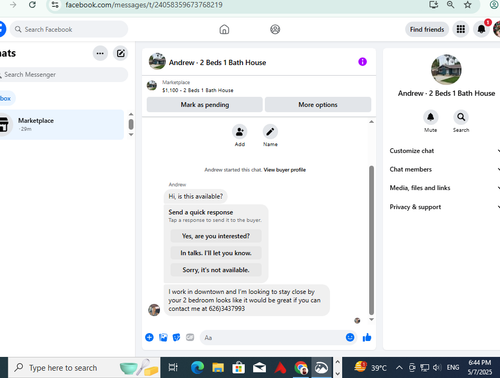Open more actions plus icon
This screenshot has height=378, width=500.
[149, 337]
